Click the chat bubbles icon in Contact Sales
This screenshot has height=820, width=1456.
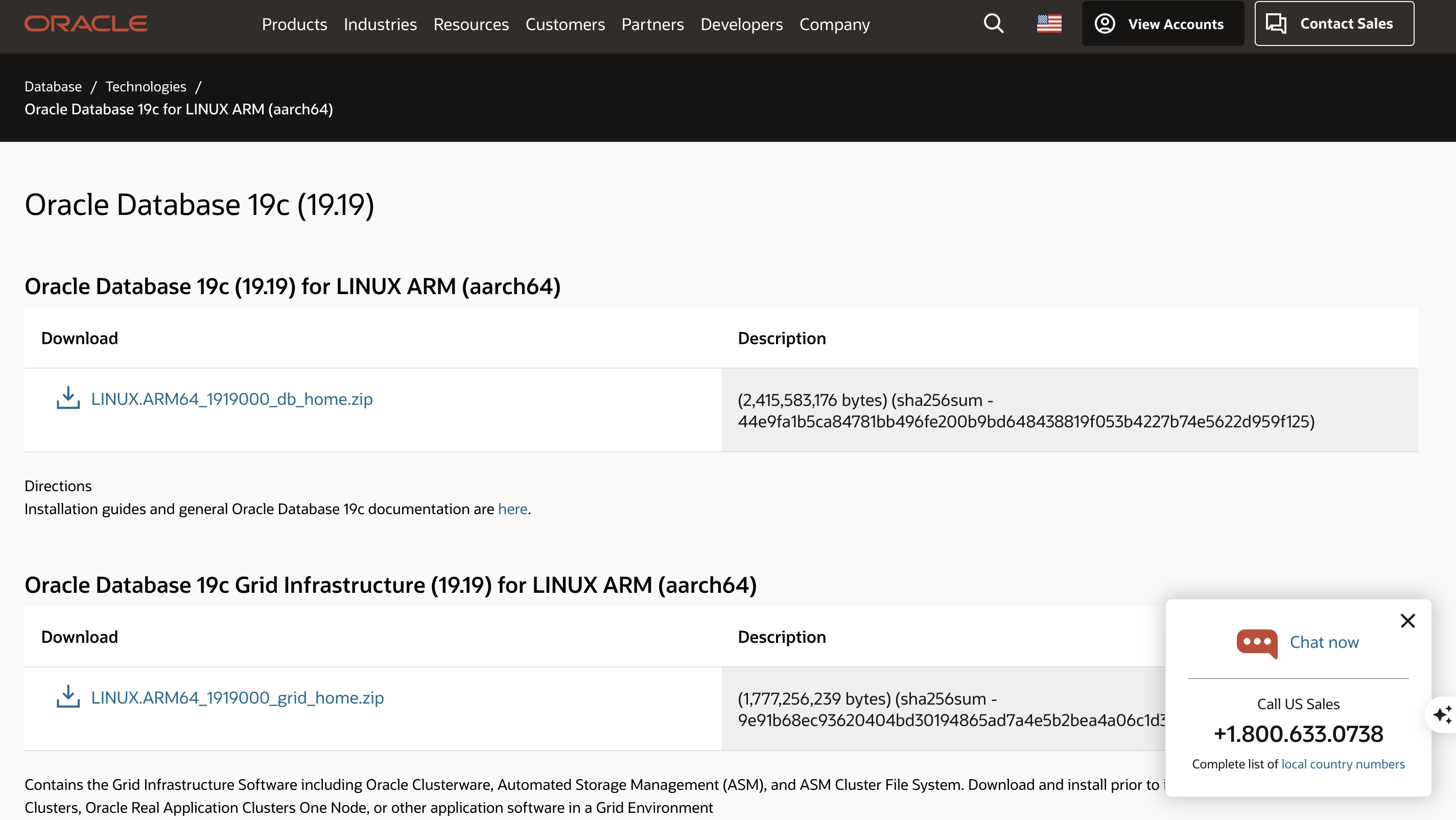(x=1276, y=23)
